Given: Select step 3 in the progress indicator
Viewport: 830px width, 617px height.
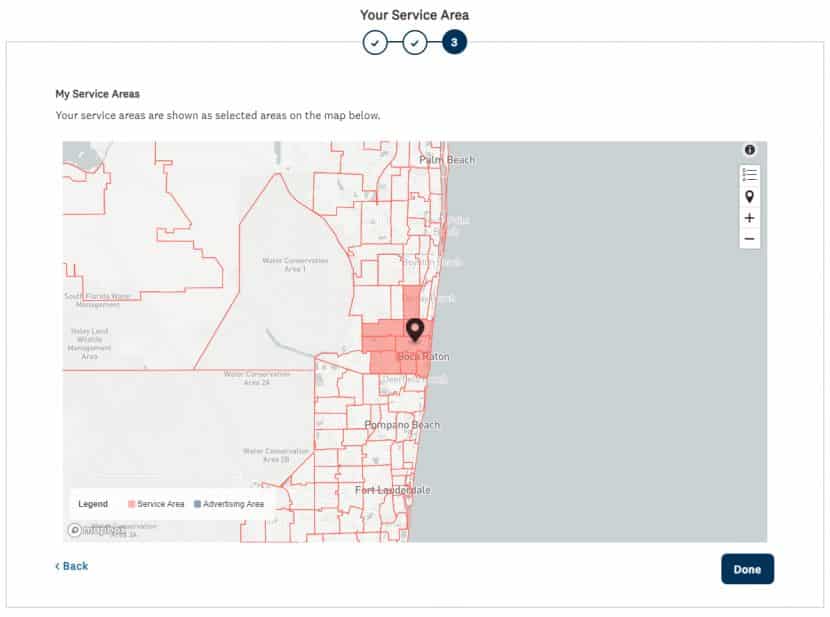Looking at the screenshot, I should 454,43.
